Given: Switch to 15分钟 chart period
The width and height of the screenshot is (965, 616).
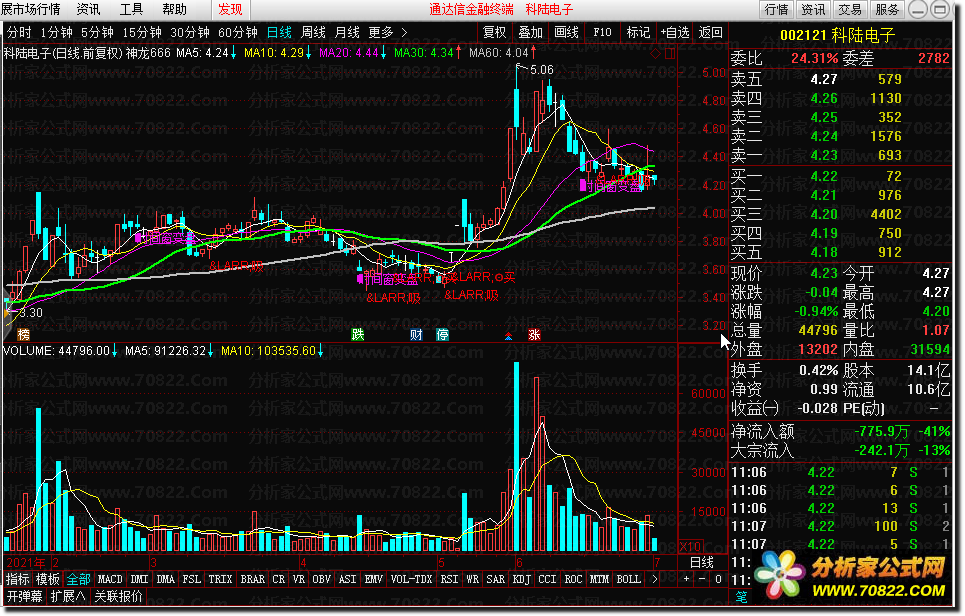Looking at the screenshot, I should (142, 33).
